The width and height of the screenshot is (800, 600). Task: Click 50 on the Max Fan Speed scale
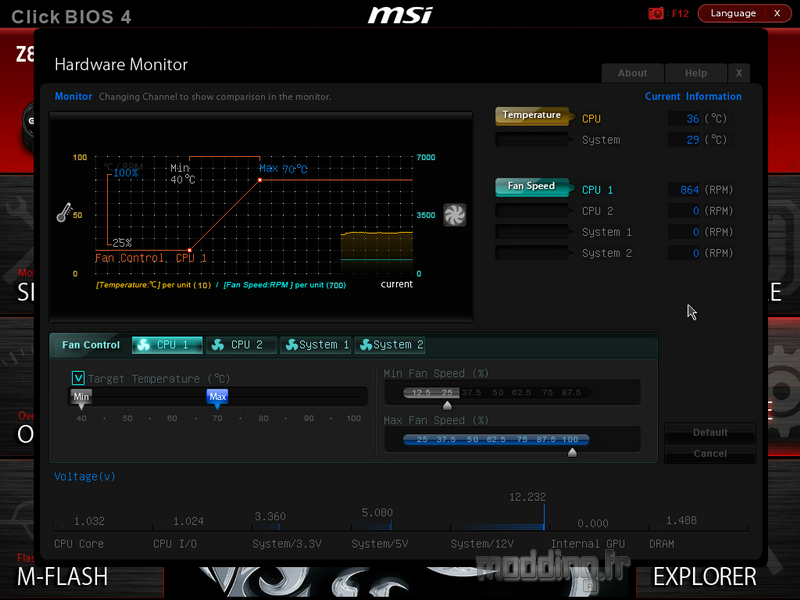click(x=472, y=439)
